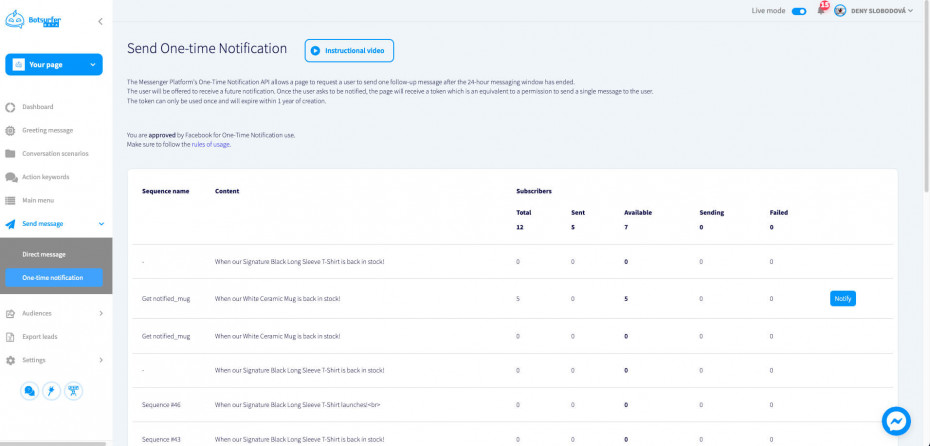The height and width of the screenshot is (446, 930).
Task: Click the Total column header
Action: (524, 212)
